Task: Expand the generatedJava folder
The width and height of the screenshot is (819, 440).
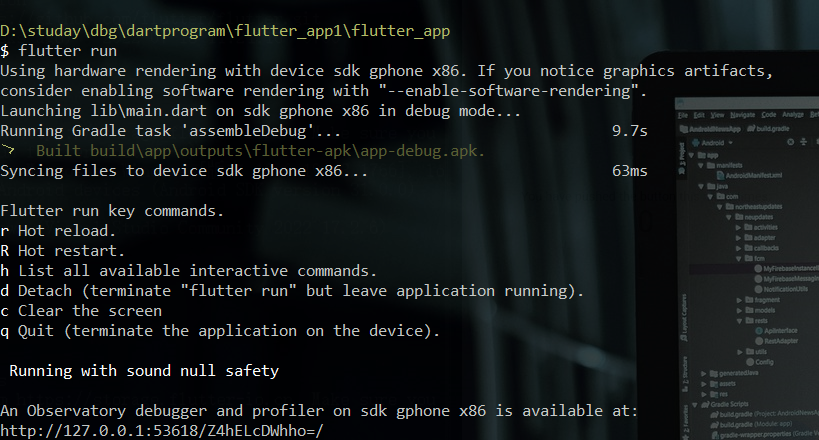Action: (704, 373)
